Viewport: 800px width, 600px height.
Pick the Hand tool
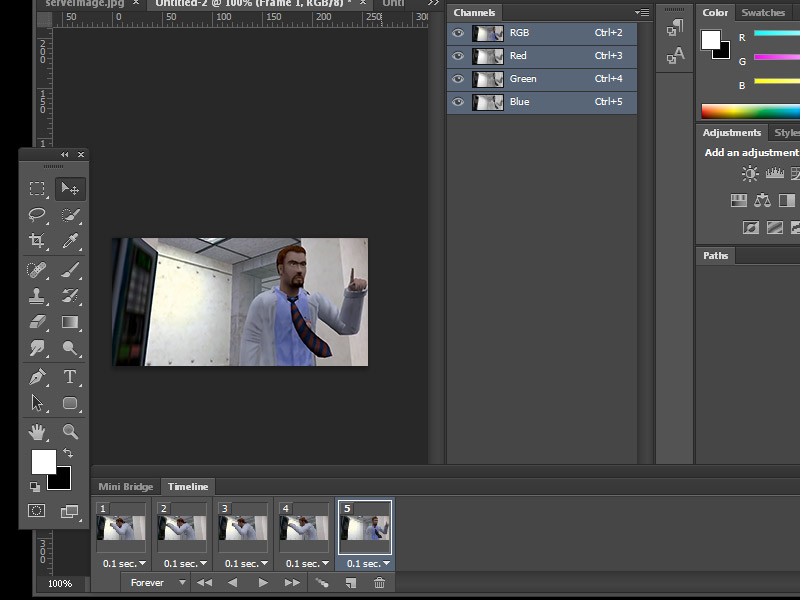pyautogui.click(x=37, y=432)
